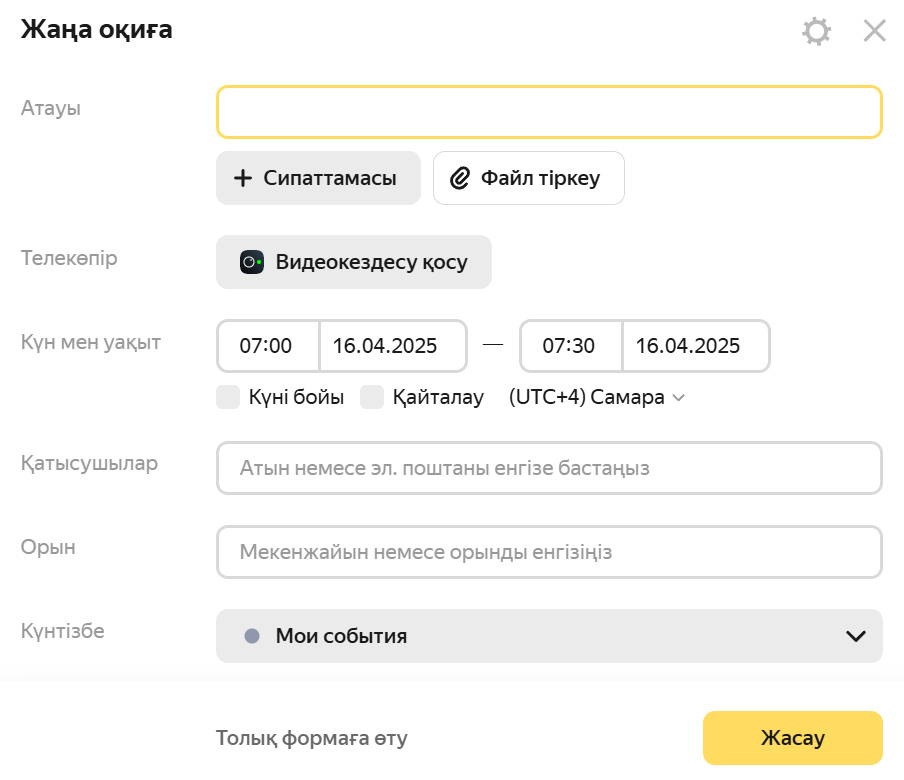Open the (UTC+4) Самара timezone dropdown
This screenshot has height=780, width=904.
pyautogui.click(x=596, y=397)
